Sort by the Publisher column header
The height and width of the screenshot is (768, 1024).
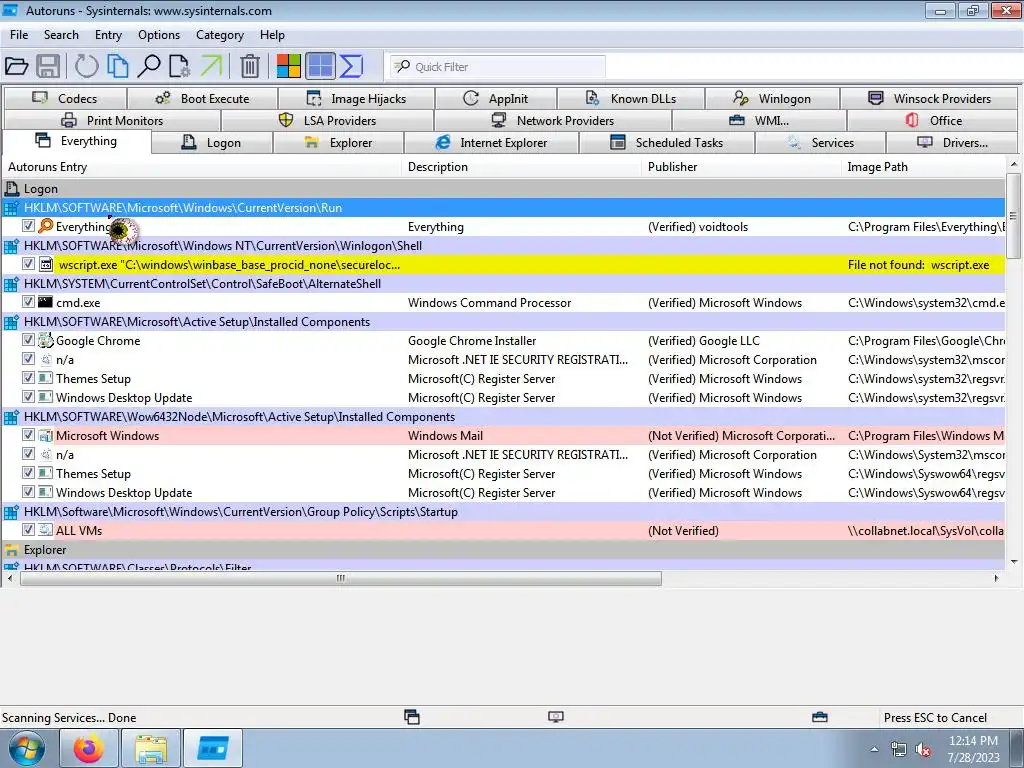click(x=741, y=167)
